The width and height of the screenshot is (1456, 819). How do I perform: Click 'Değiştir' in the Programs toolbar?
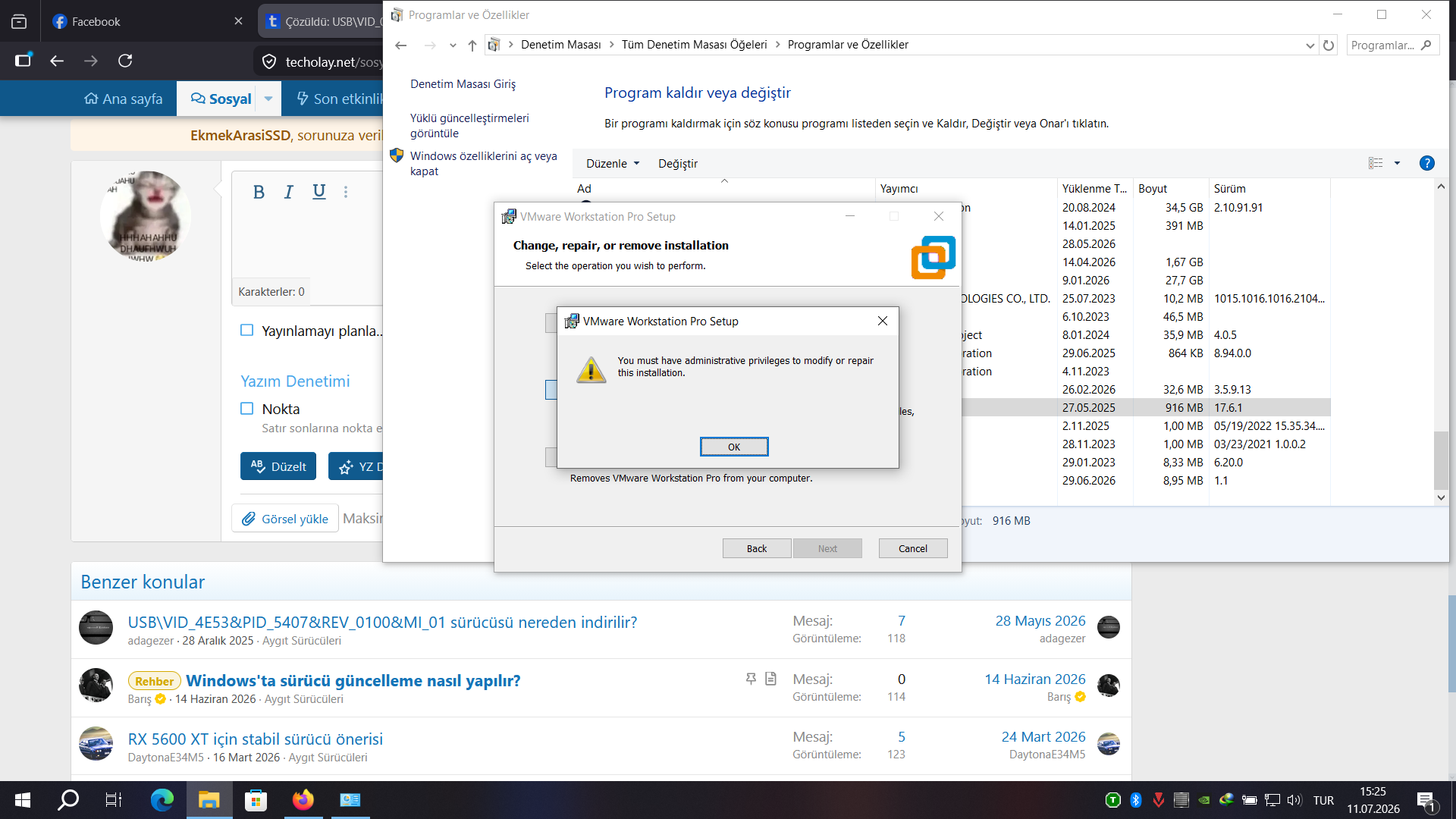[677, 164]
